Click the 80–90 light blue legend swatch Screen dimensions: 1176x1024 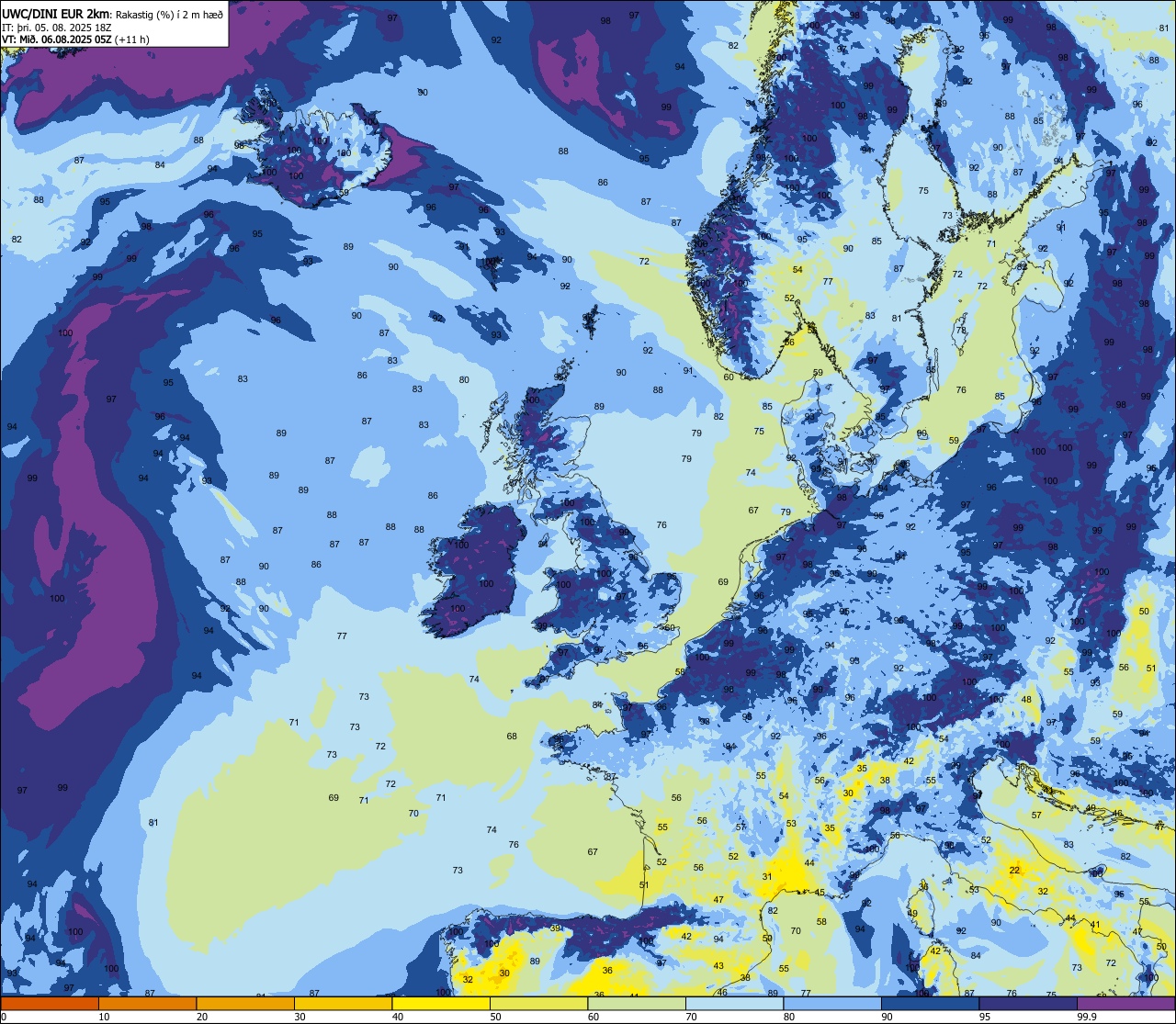832,1003
